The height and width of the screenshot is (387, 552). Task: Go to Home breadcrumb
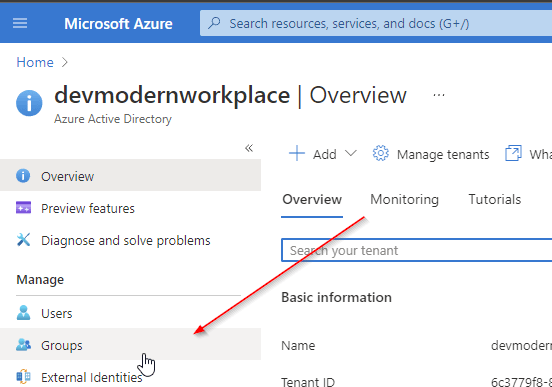[x=35, y=62]
